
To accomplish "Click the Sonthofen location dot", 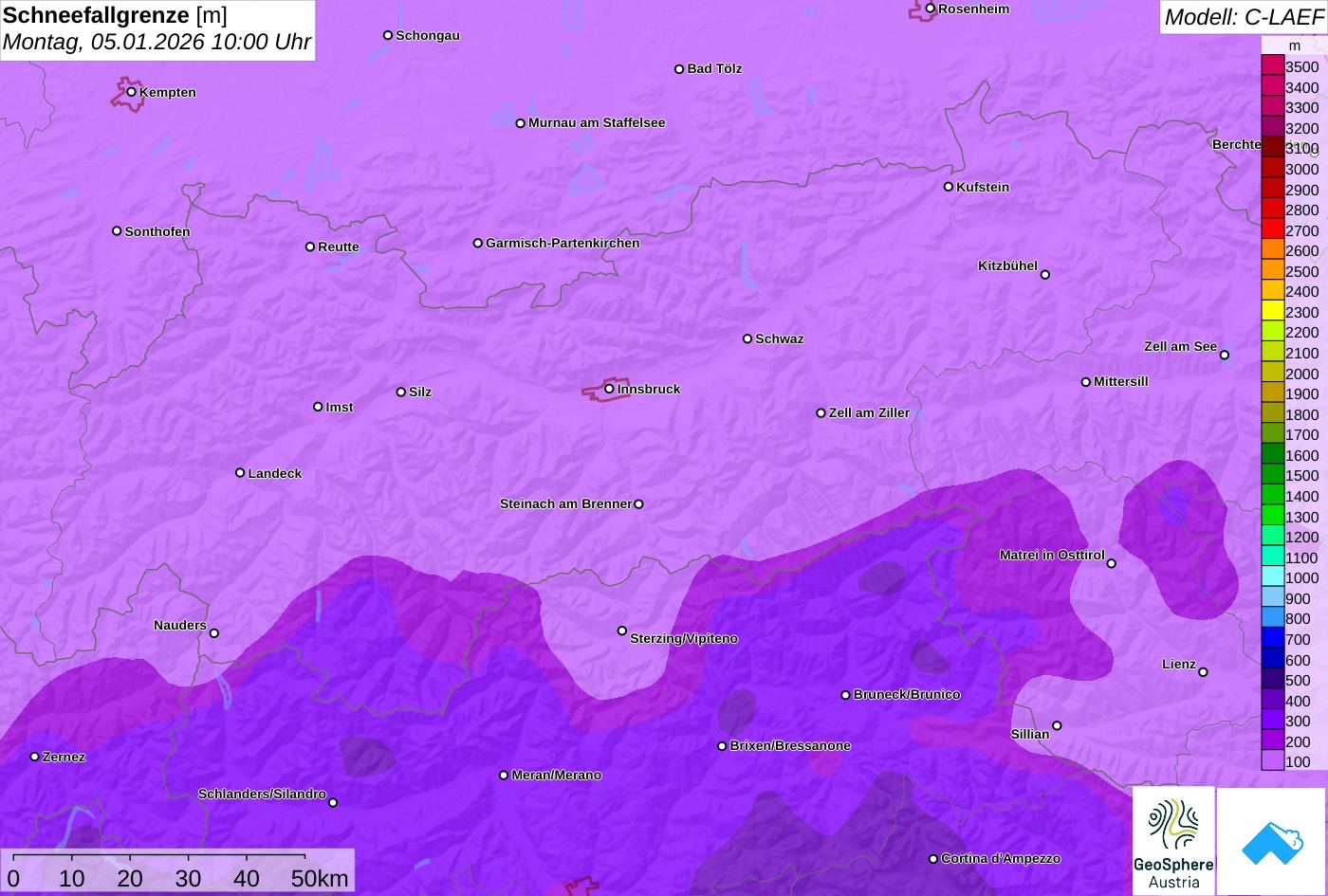I will pyautogui.click(x=117, y=231).
